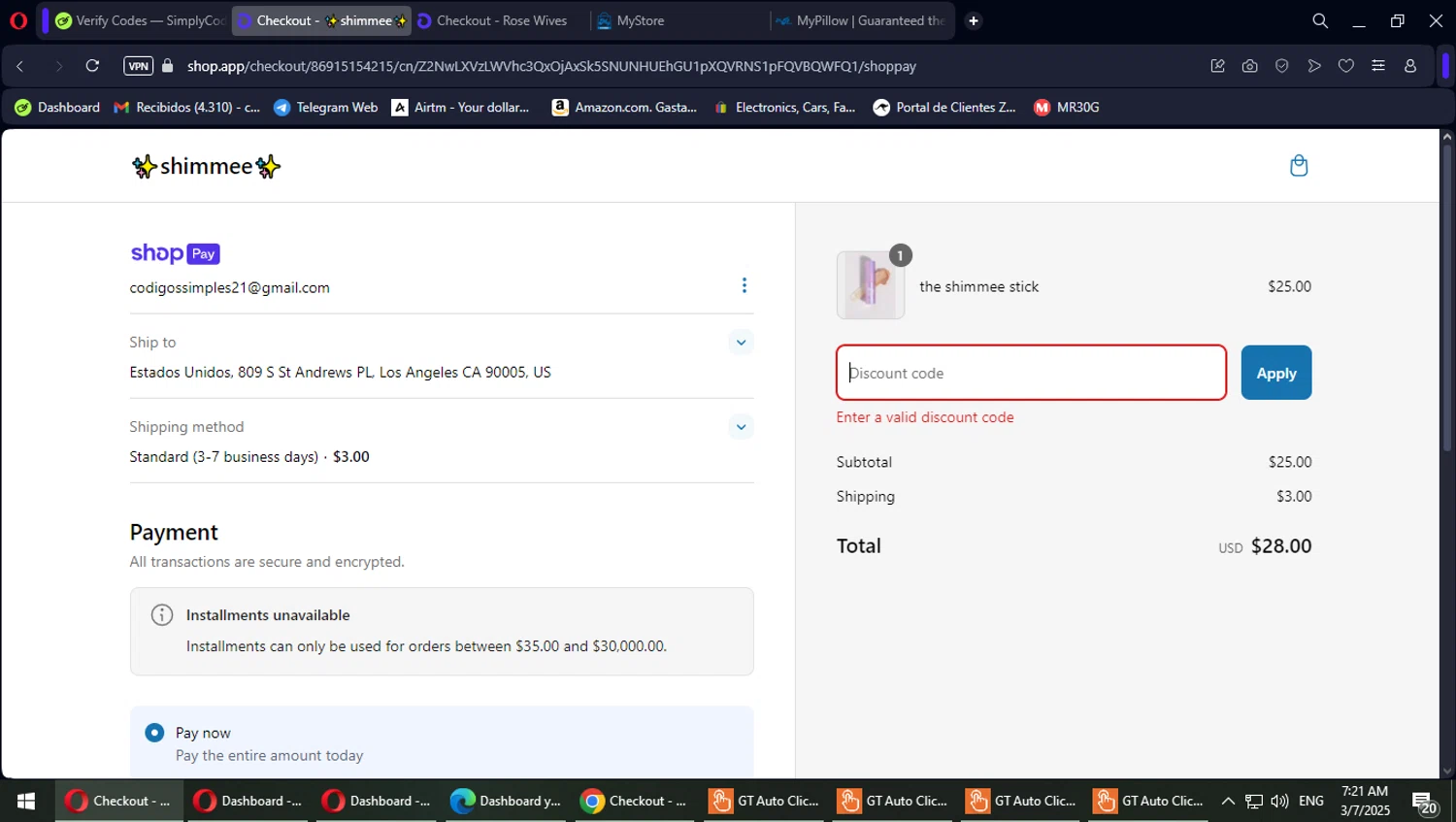Click the Shop Pay logo
1456x822 pixels.
(x=176, y=253)
